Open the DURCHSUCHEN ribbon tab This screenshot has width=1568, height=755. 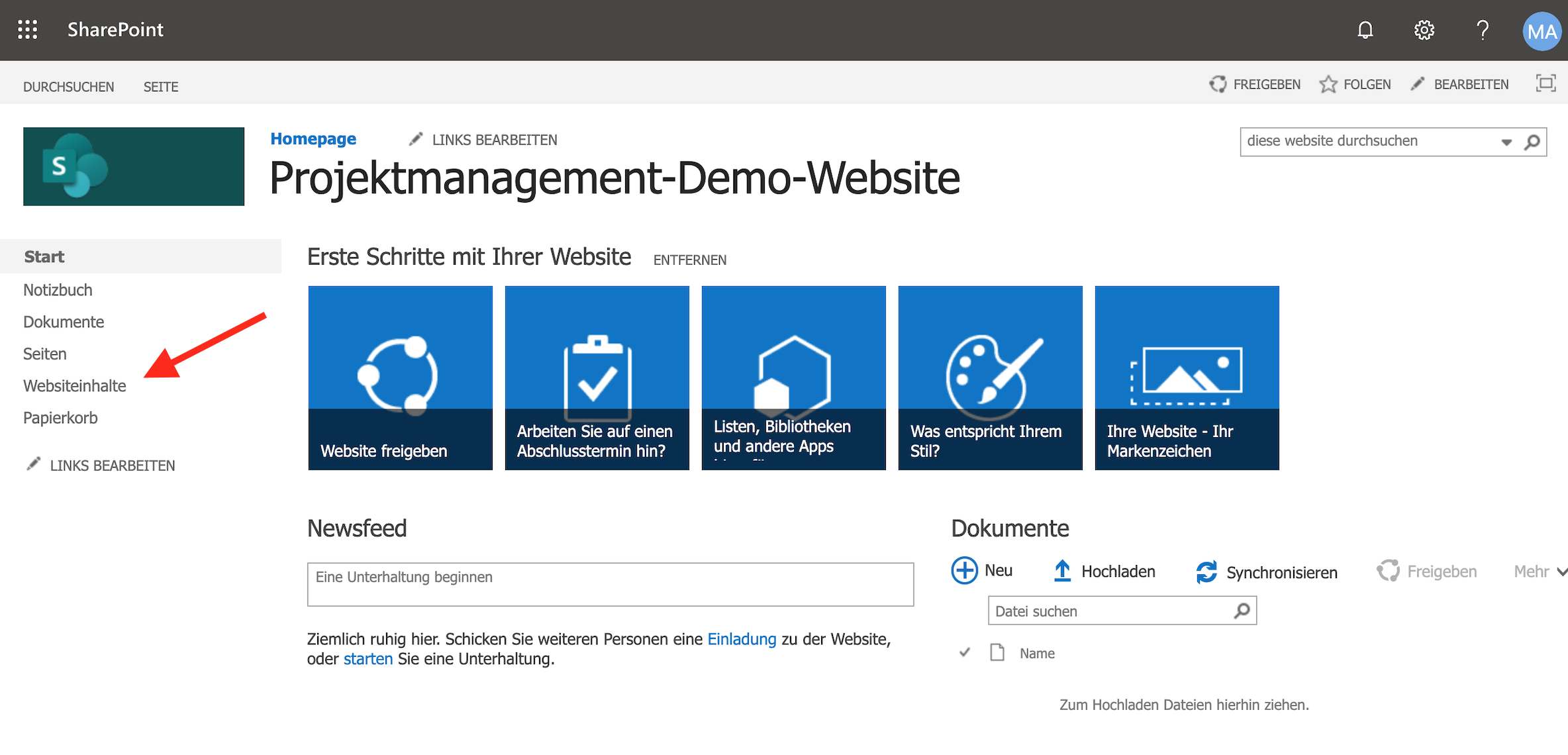click(68, 87)
